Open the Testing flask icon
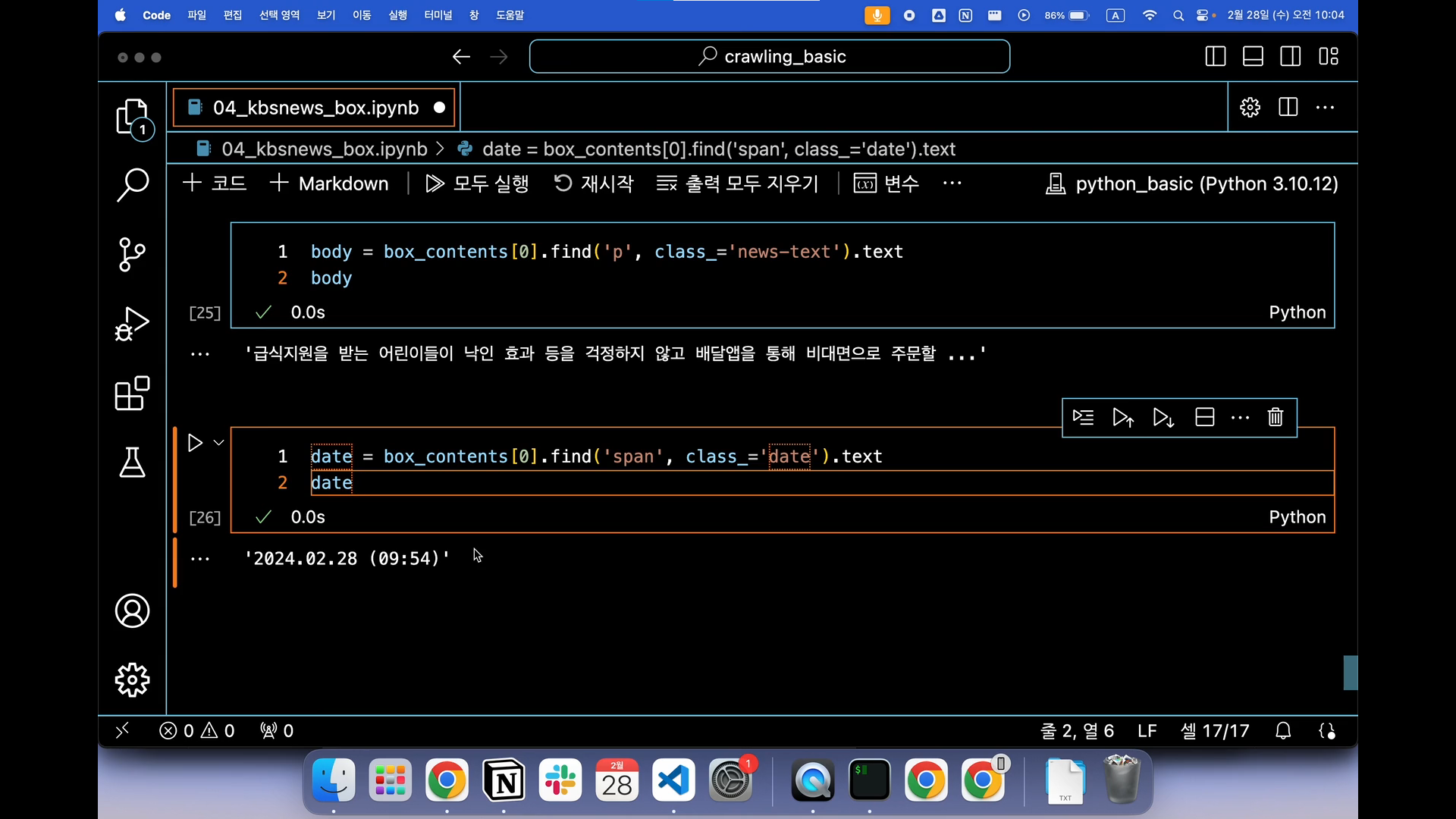 click(132, 462)
